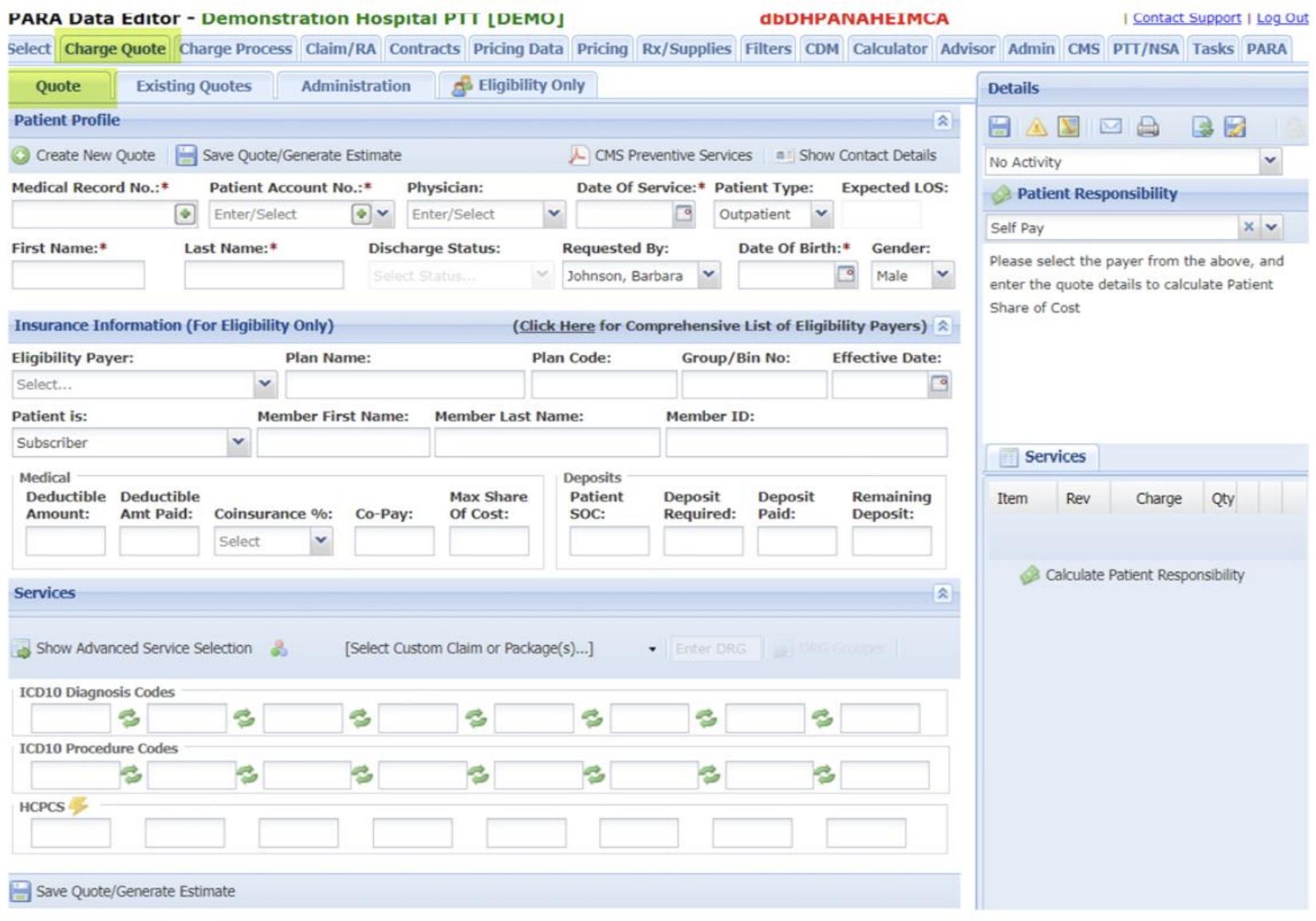Click the last ICD10 Diagnosis Codes refresh icon
Screen dimensions: 1316x921
coord(822,718)
